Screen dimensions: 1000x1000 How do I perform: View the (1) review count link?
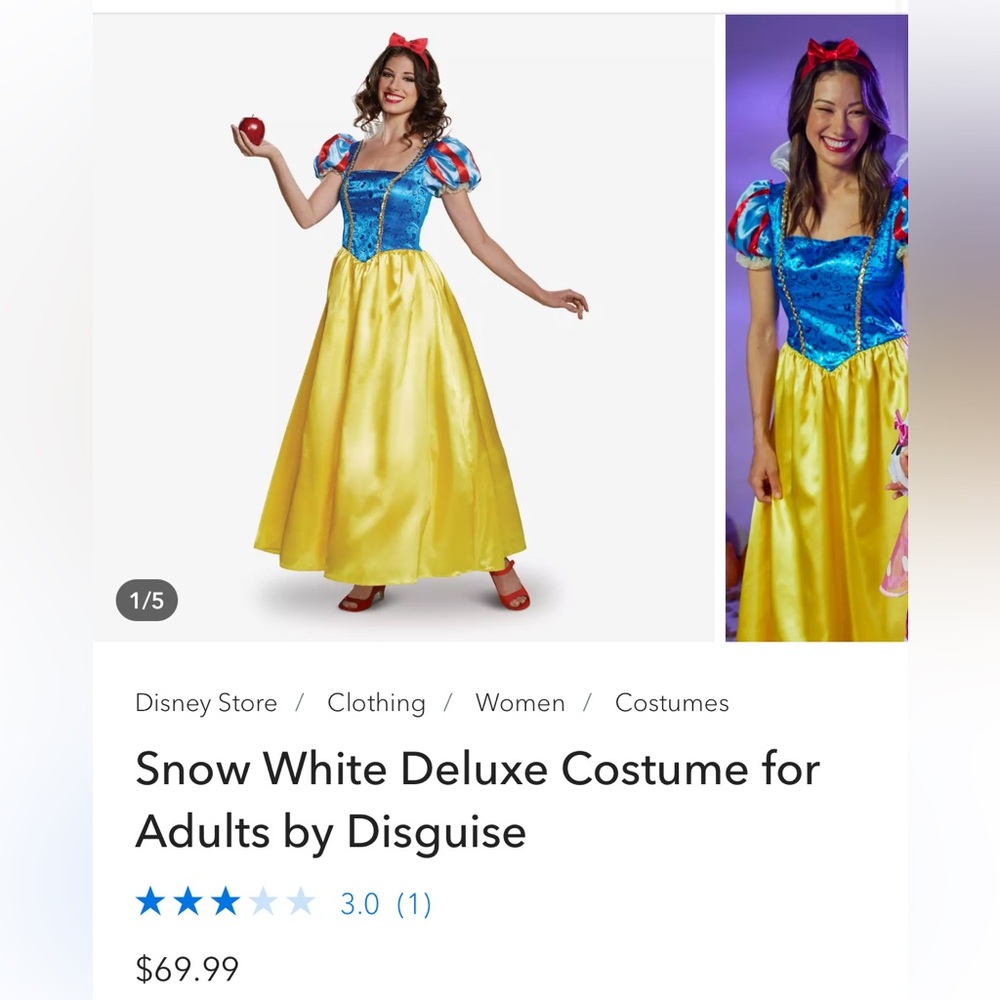pyautogui.click(x=413, y=903)
